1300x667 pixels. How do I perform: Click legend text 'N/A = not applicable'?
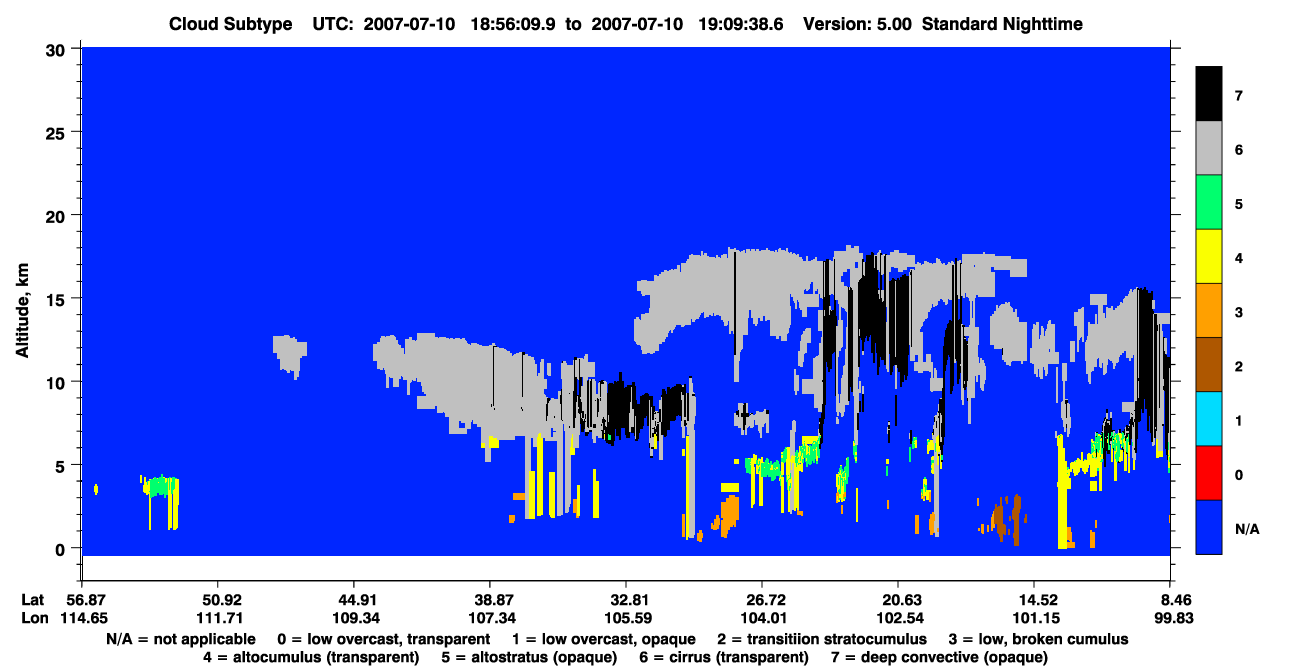point(179,639)
